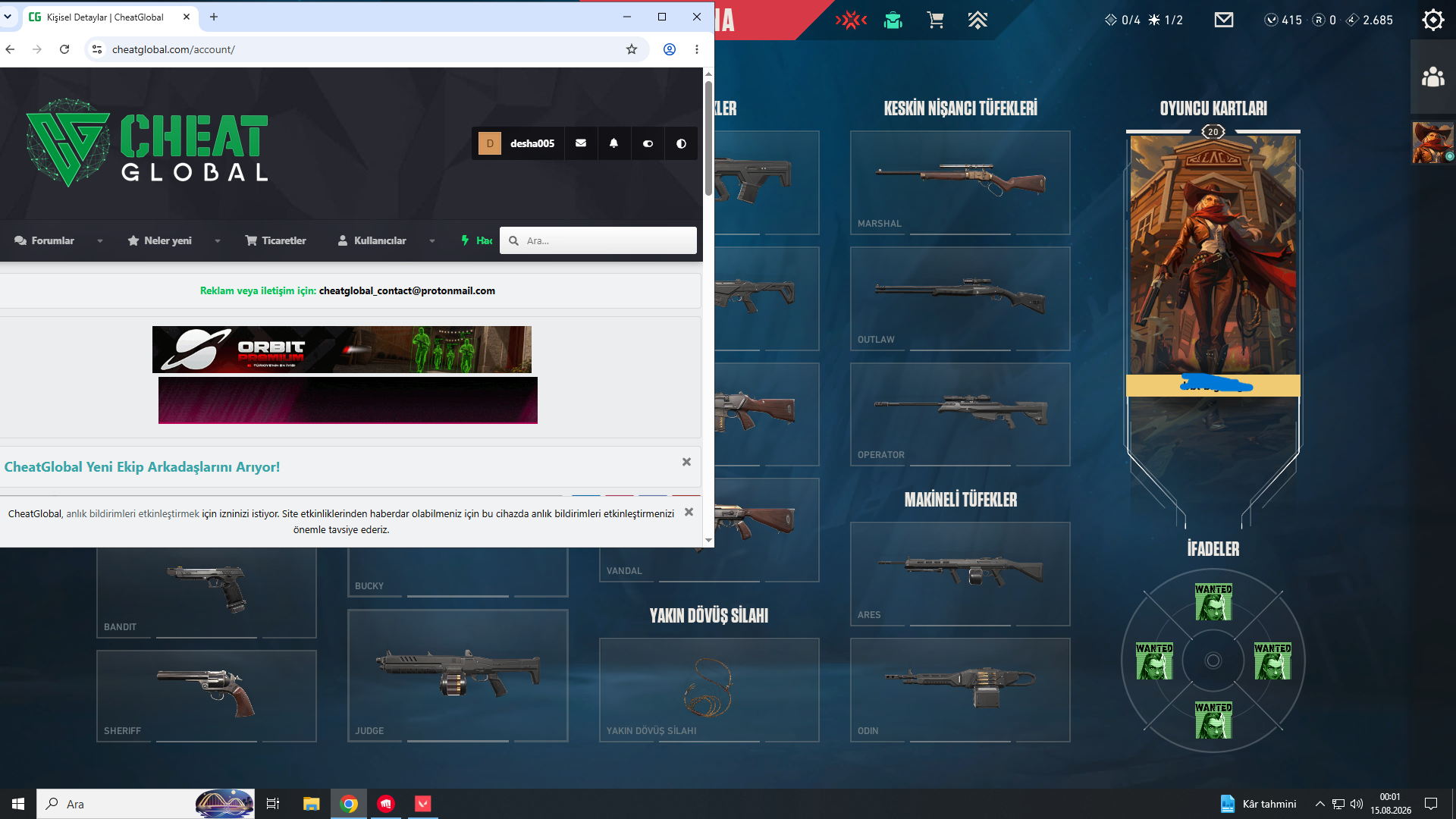The height and width of the screenshot is (819, 1456).
Task: Select the Operator weapon tile
Action: click(x=960, y=414)
